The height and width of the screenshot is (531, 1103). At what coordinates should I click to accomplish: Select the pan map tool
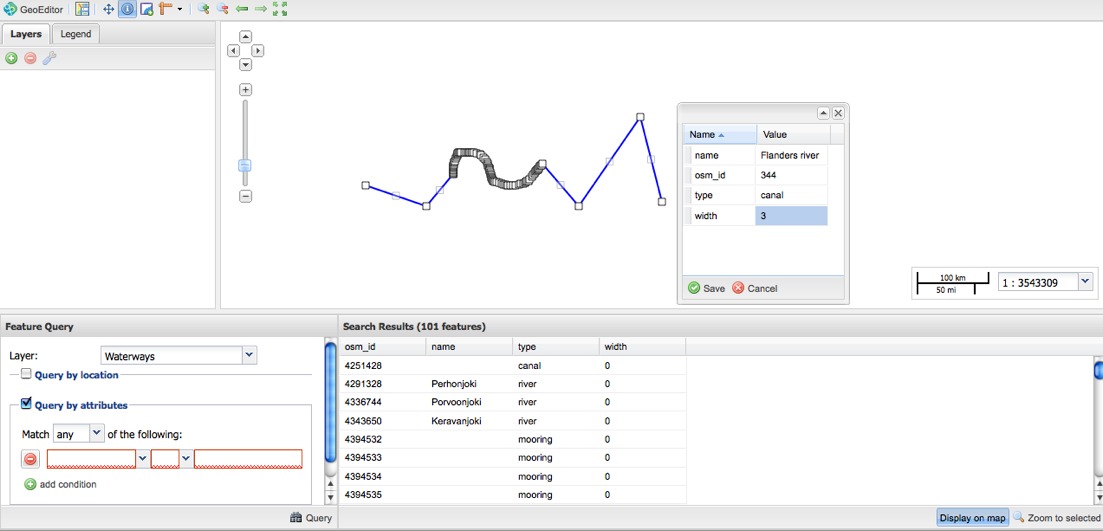click(x=108, y=9)
